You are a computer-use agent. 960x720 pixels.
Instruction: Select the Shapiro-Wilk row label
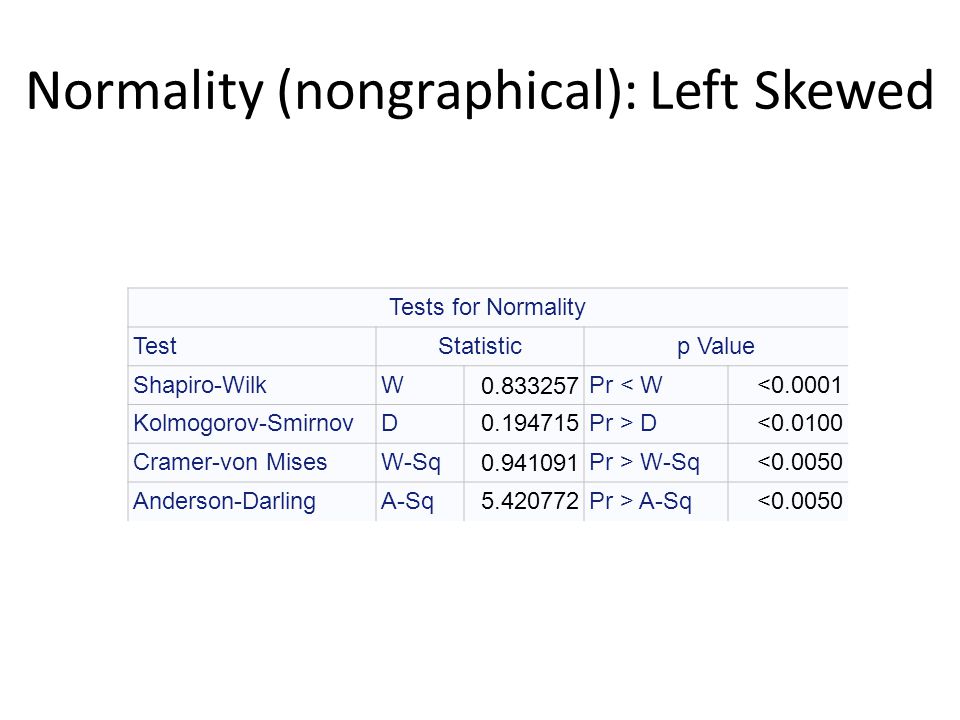pos(200,385)
